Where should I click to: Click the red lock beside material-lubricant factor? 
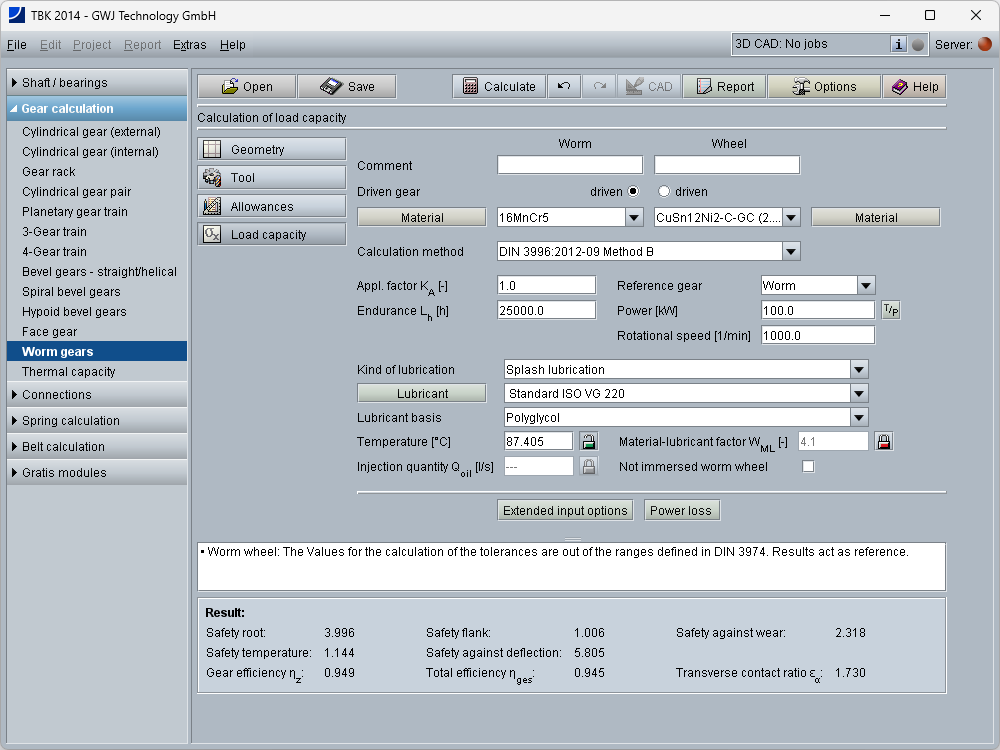pos(883,441)
